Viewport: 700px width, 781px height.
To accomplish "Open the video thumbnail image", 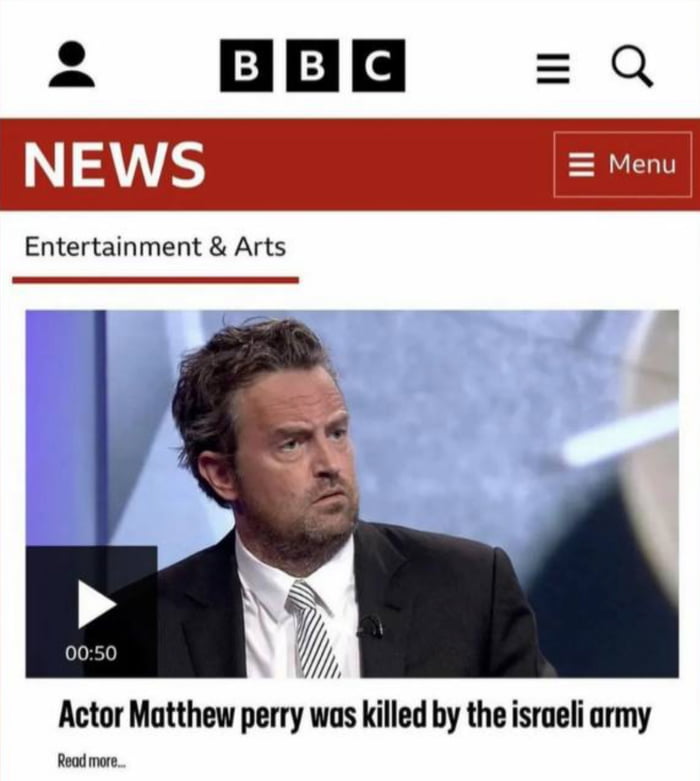I will pos(352,494).
